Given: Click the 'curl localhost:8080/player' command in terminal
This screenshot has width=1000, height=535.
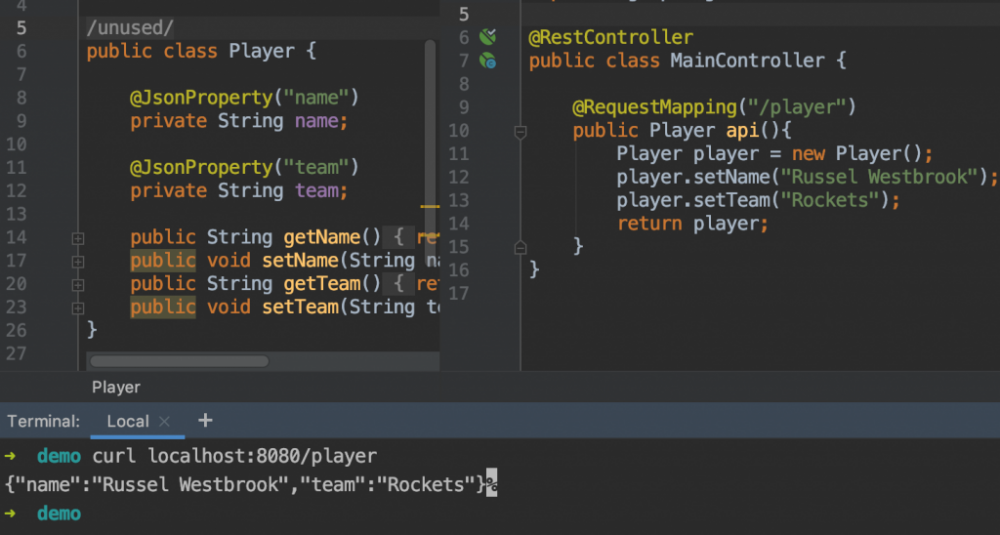Looking at the screenshot, I should coord(235,456).
